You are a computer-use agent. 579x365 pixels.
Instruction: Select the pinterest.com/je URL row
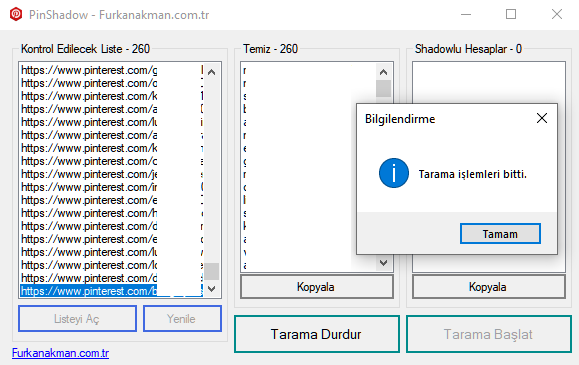click(x=112, y=174)
